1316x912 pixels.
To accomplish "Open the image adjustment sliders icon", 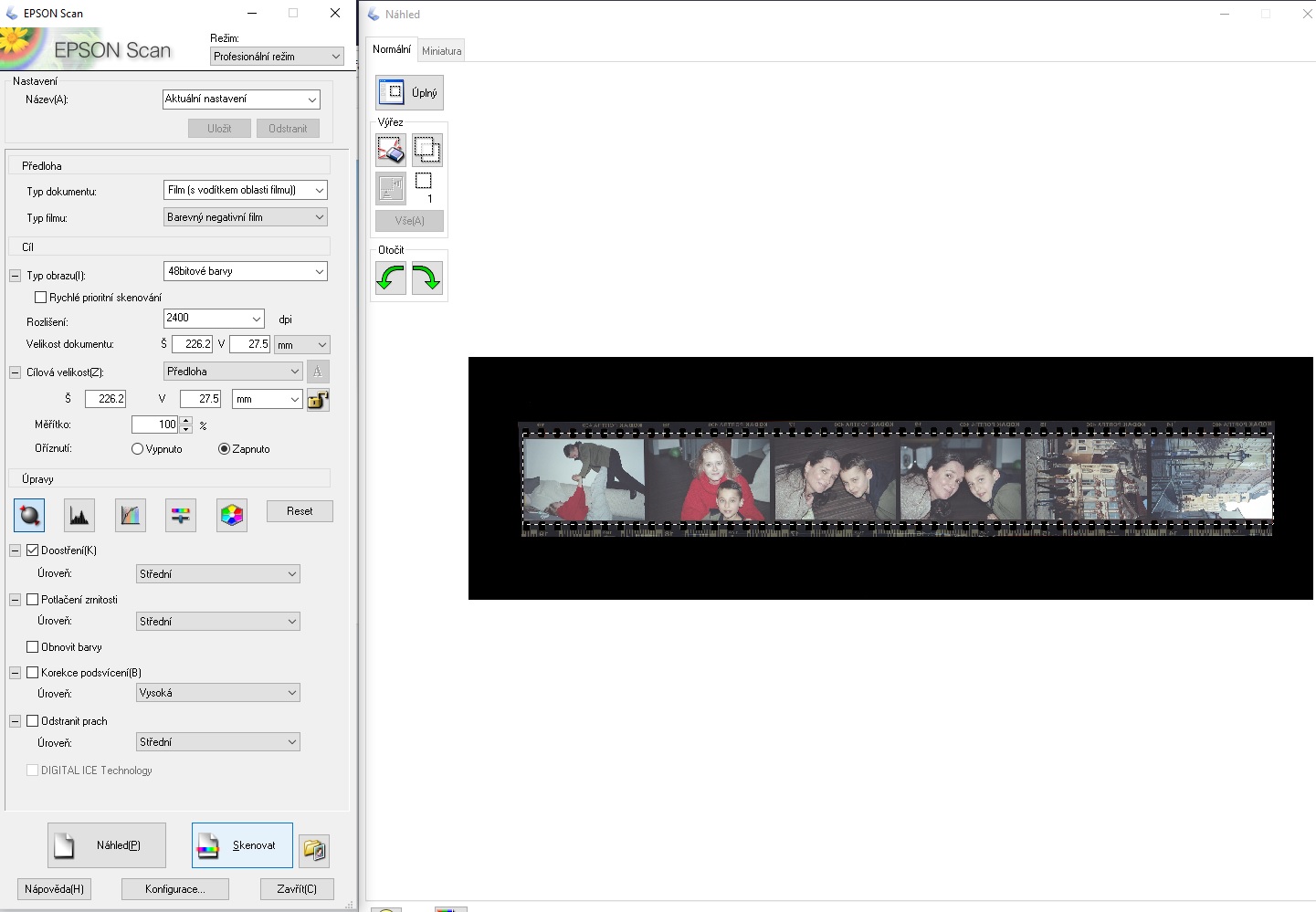I will point(181,516).
